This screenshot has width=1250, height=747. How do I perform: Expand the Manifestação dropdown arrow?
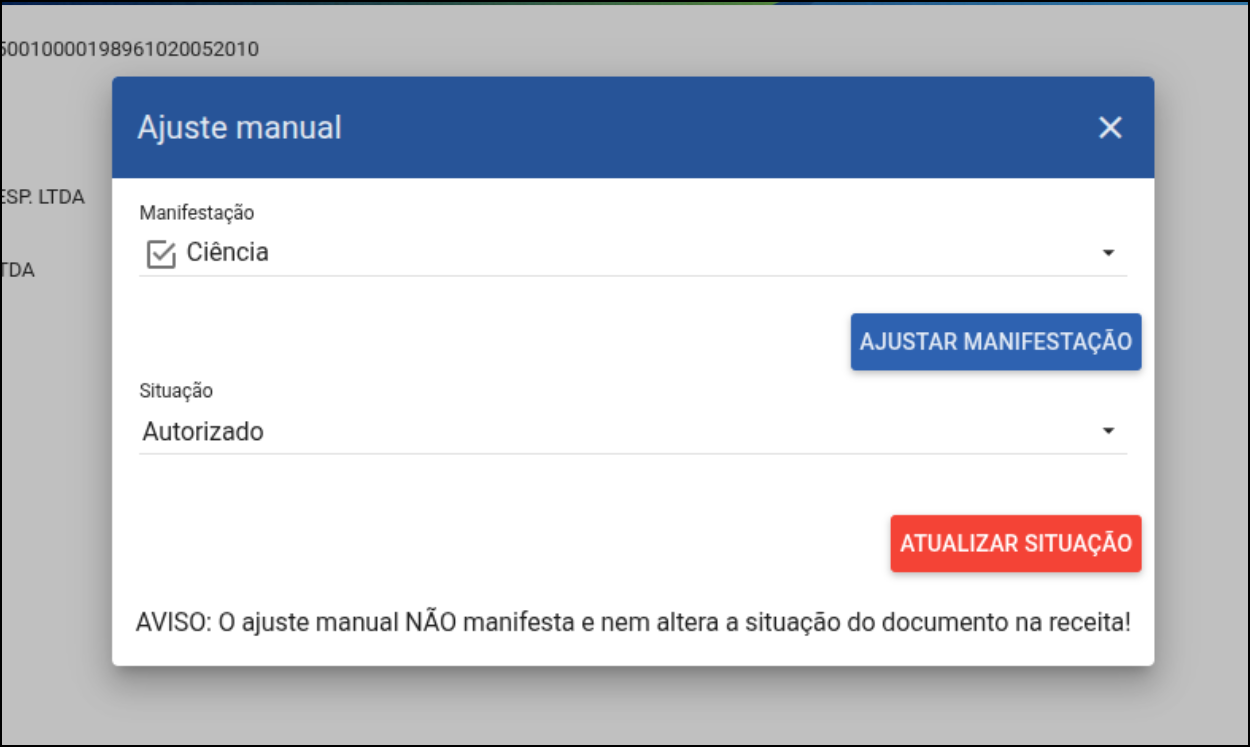(x=1108, y=254)
